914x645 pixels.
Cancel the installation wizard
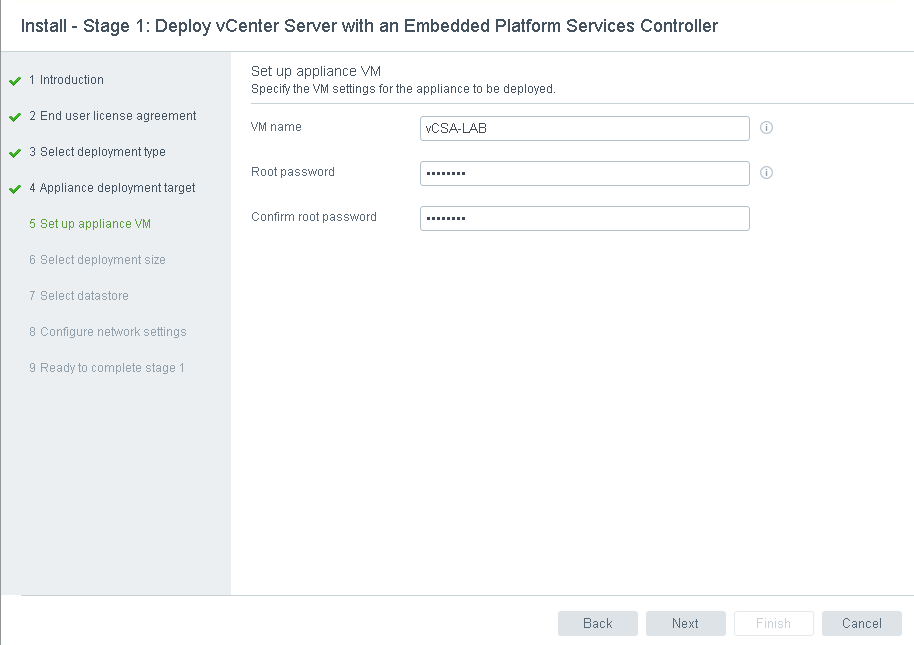861,623
